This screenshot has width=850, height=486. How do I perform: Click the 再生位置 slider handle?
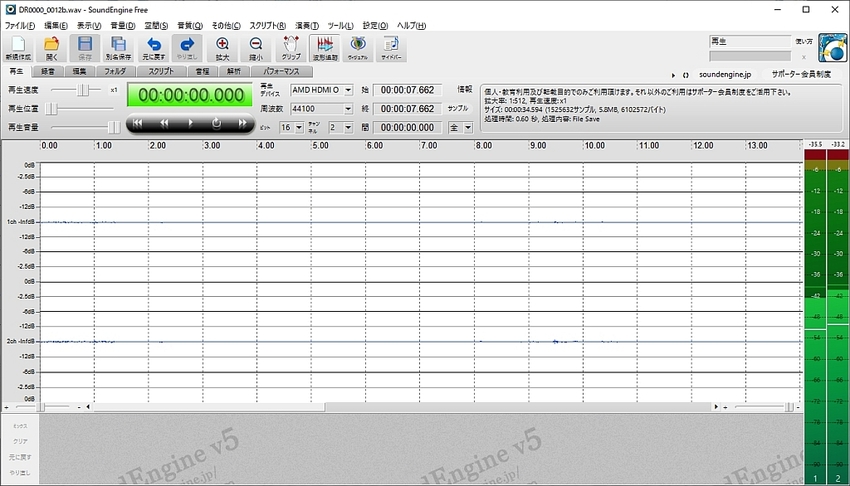51,109
